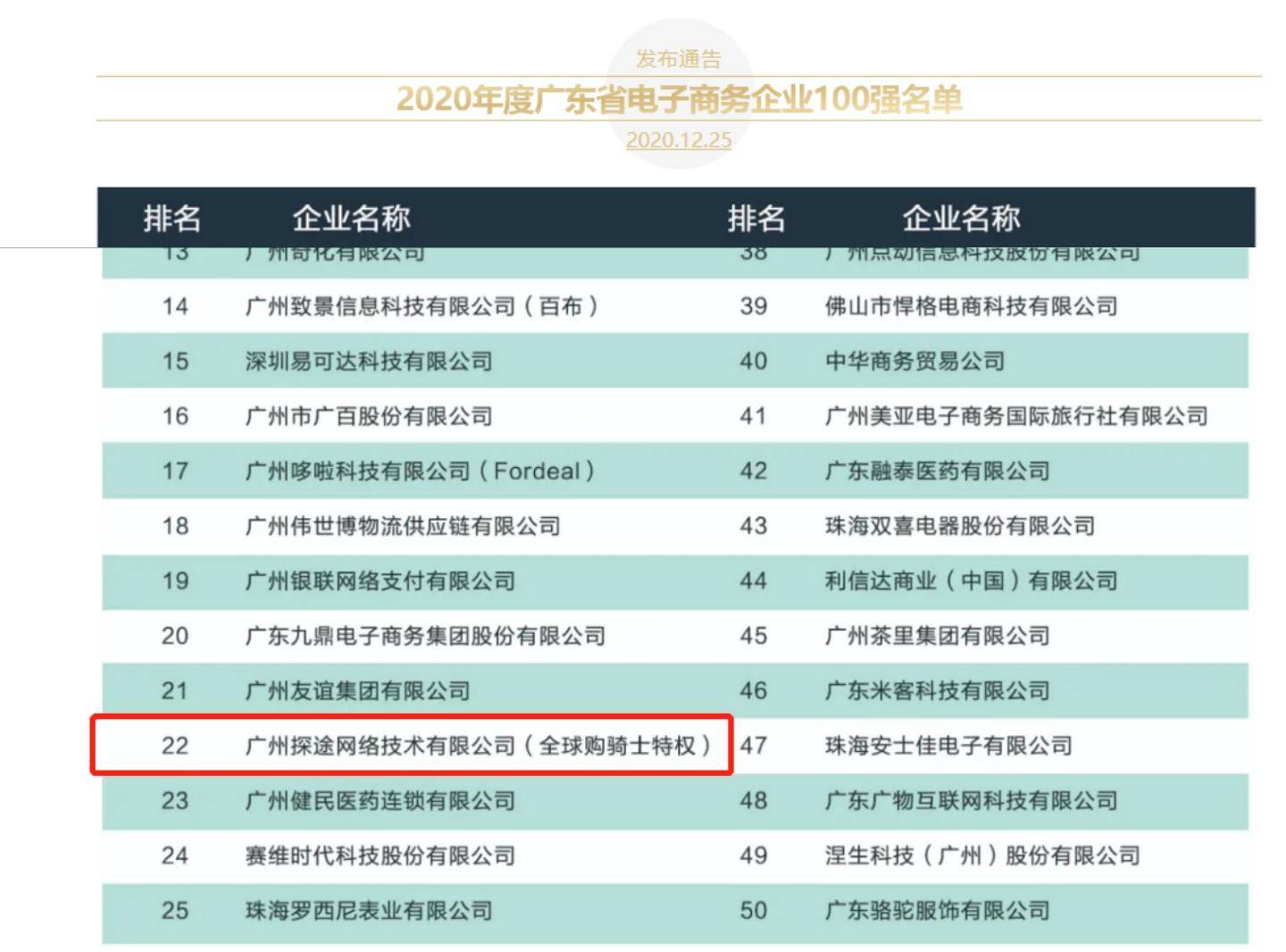
Task: Click rank number 48
Action: coord(754,801)
